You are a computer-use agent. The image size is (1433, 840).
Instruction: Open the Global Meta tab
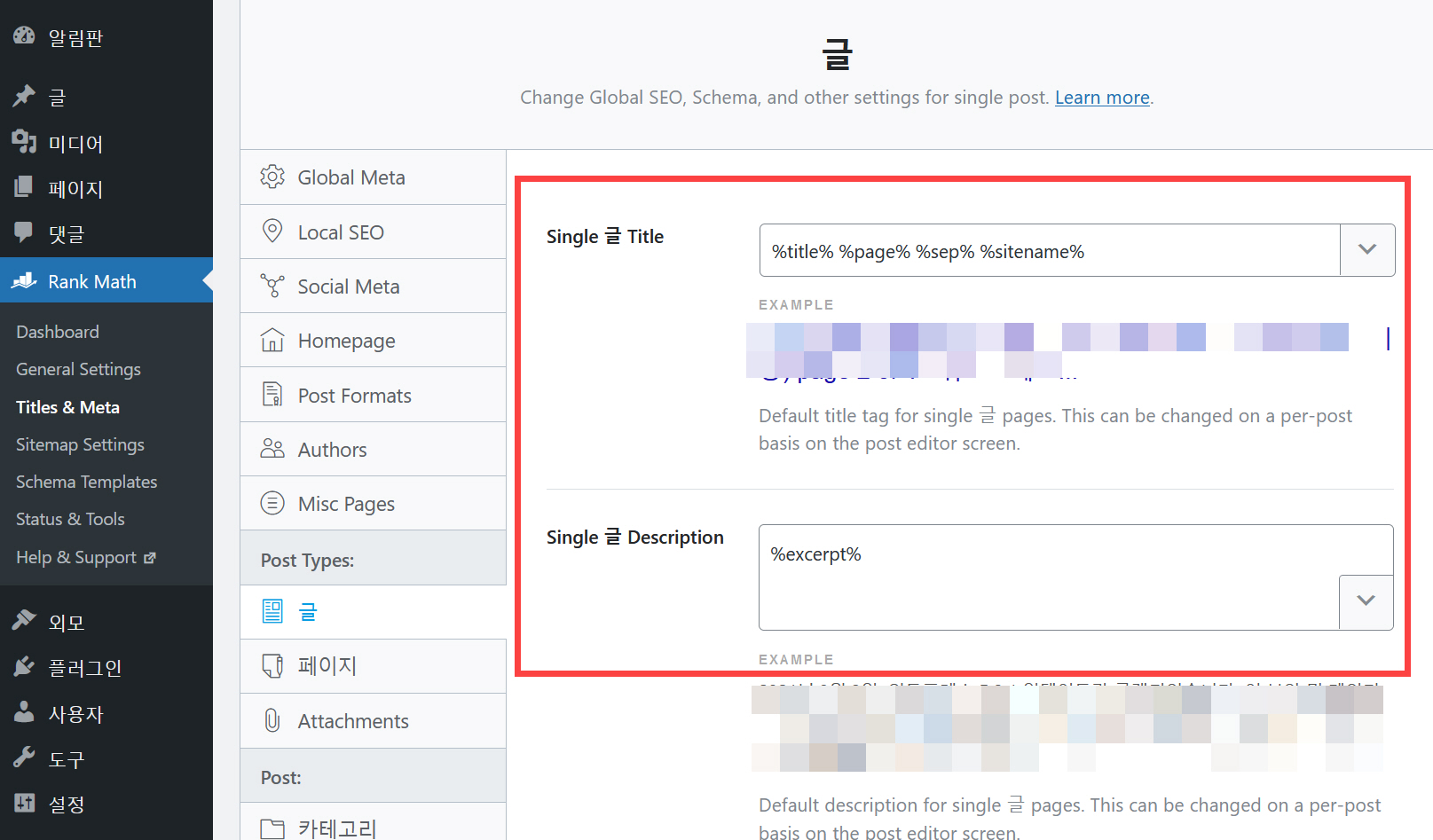tap(373, 177)
